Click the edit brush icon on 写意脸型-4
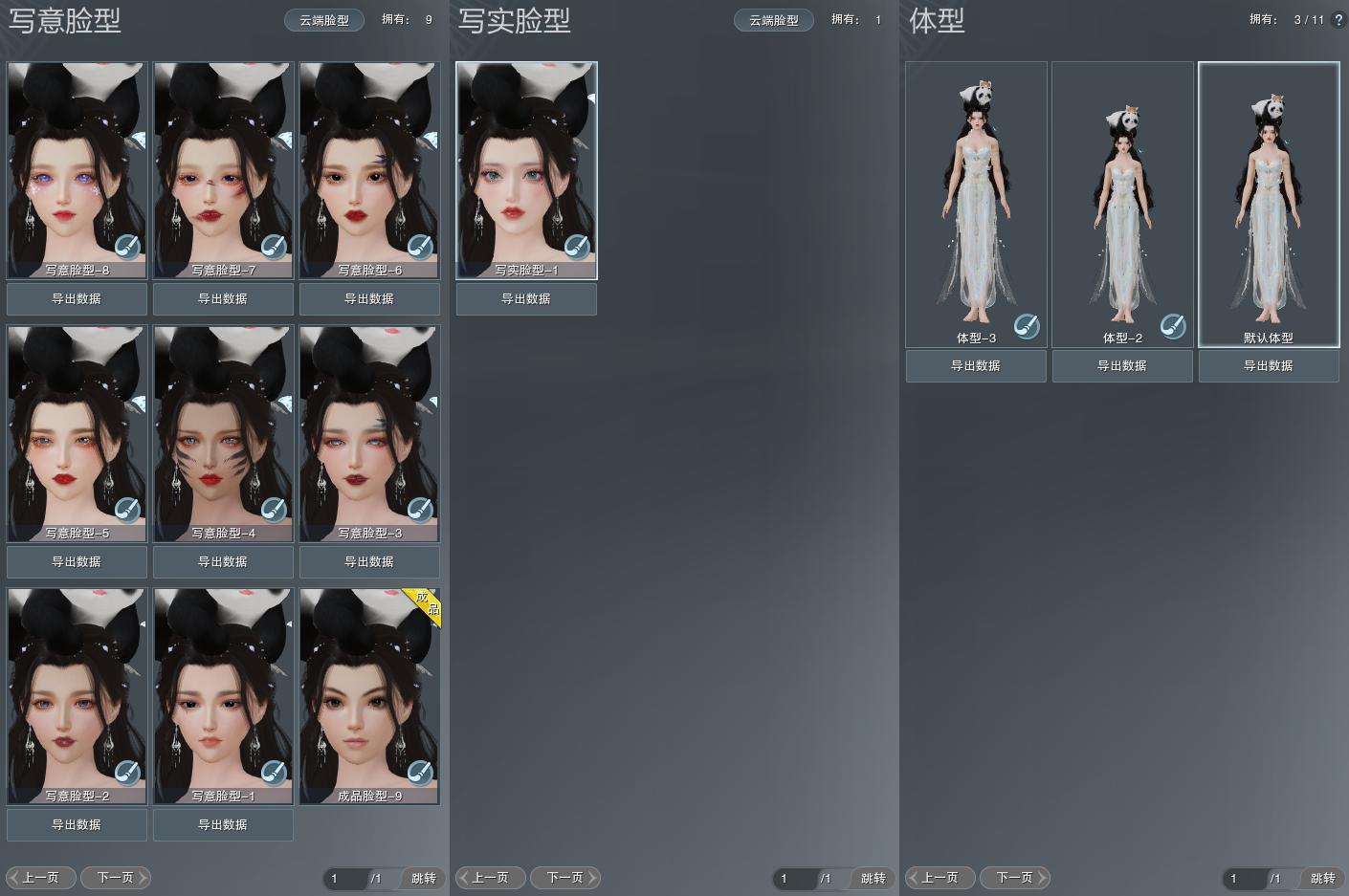The image size is (1349, 896). point(274,510)
